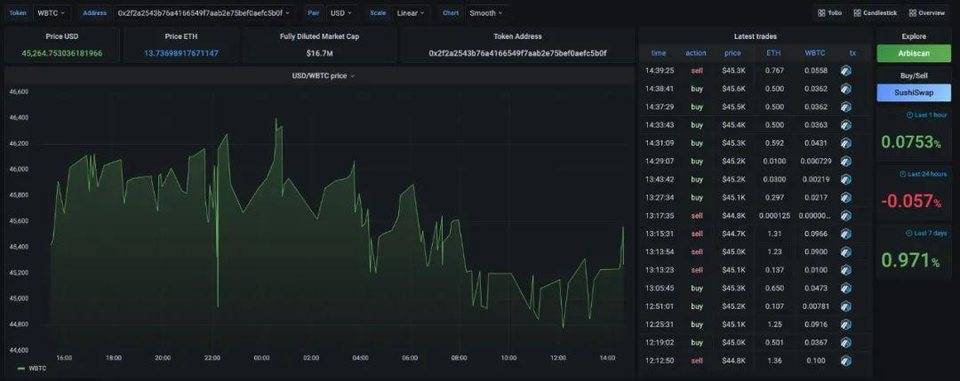
Task: Open tx icon for 12:51:01 trade
Action: pyautogui.click(x=846, y=306)
